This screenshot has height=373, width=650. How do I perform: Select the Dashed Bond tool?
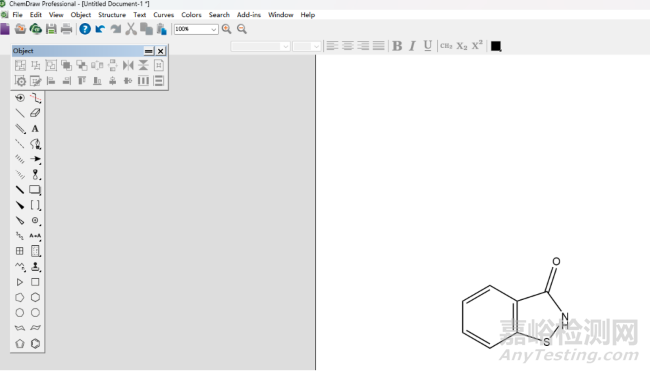[19, 144]
